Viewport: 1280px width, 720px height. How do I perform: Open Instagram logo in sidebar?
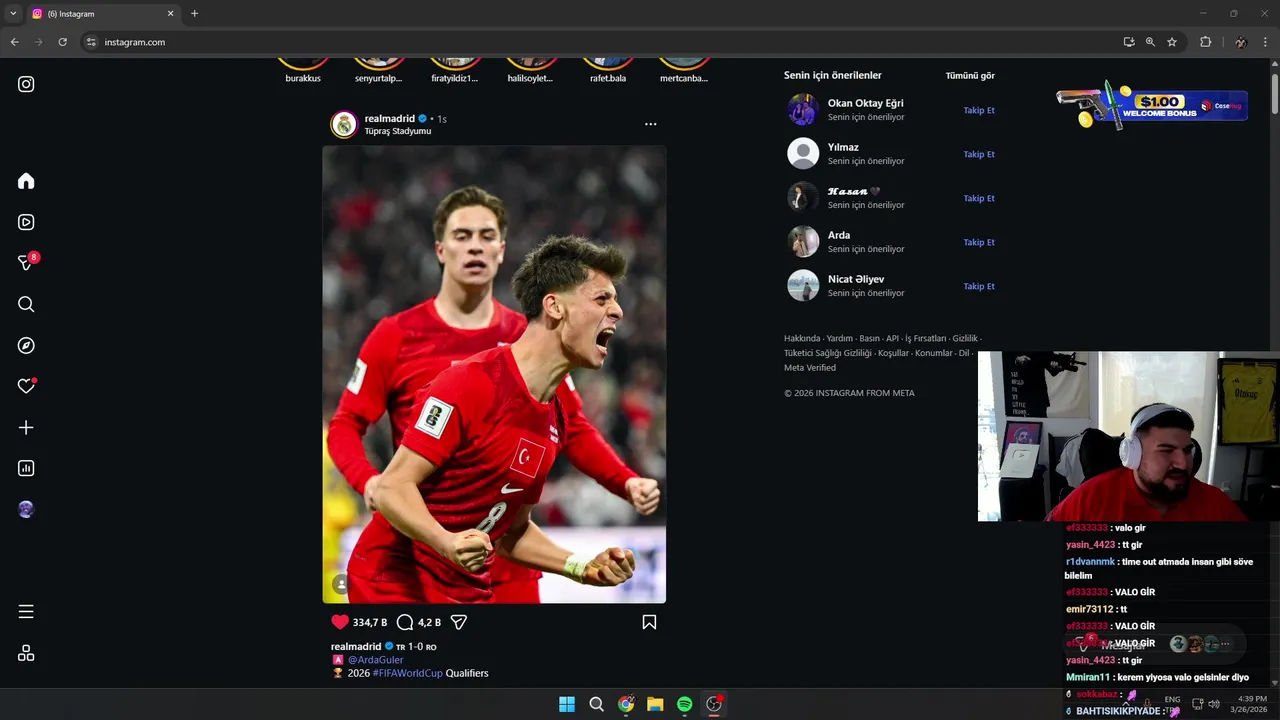click(x=26, y=84)
